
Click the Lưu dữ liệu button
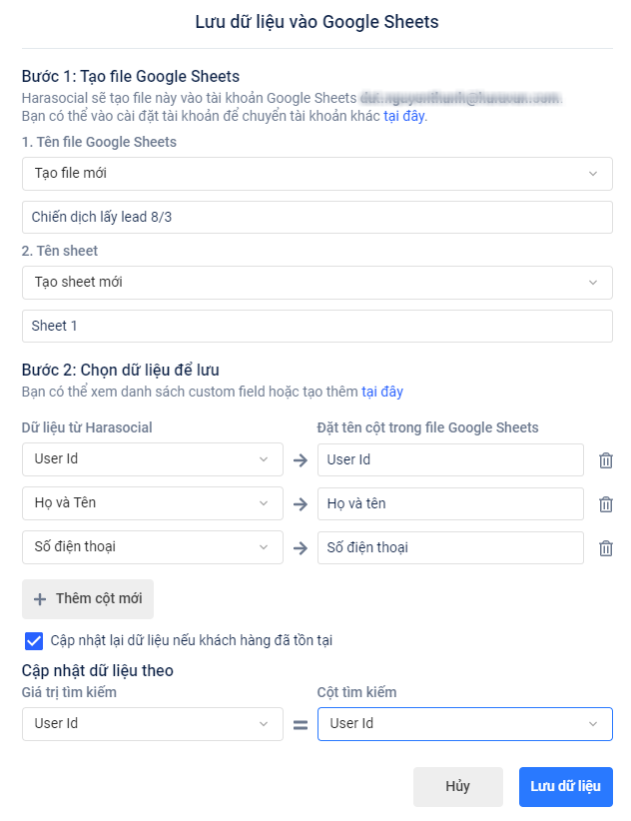click(x=565, y=787)
